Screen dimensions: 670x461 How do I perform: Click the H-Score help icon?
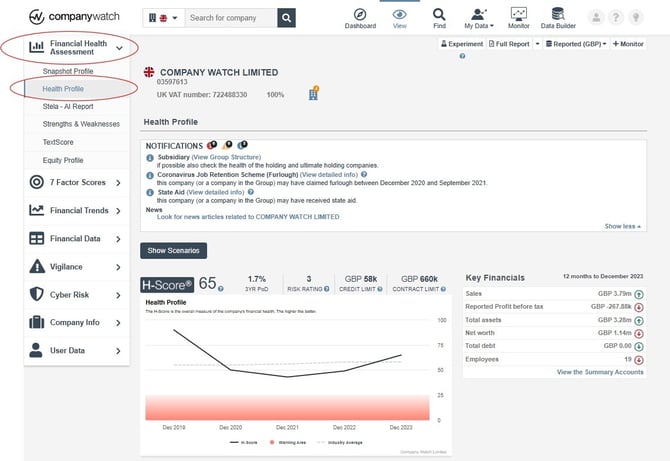click(x=221, y=289)
